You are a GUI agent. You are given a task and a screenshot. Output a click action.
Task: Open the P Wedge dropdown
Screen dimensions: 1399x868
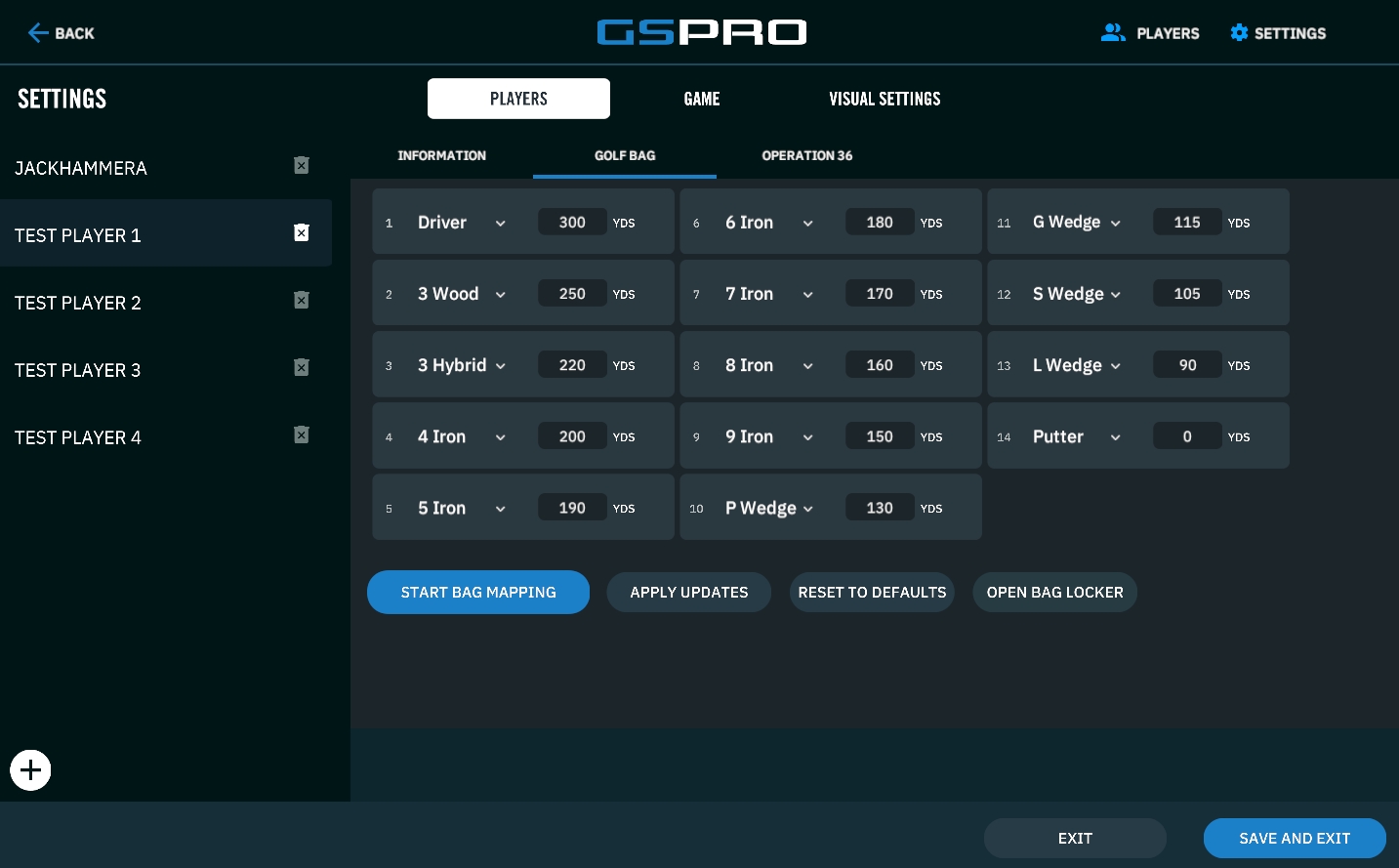click(x=807, y=509)
